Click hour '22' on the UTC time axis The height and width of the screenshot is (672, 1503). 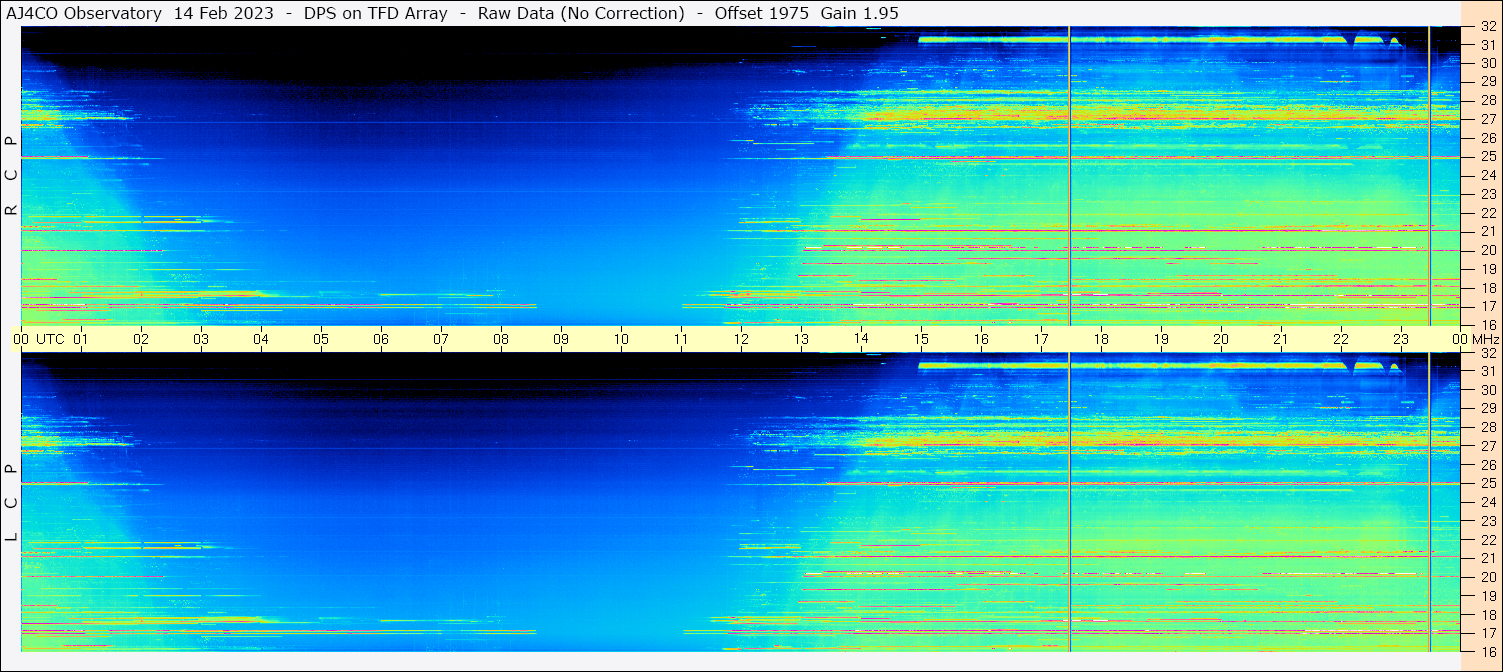1341,339
